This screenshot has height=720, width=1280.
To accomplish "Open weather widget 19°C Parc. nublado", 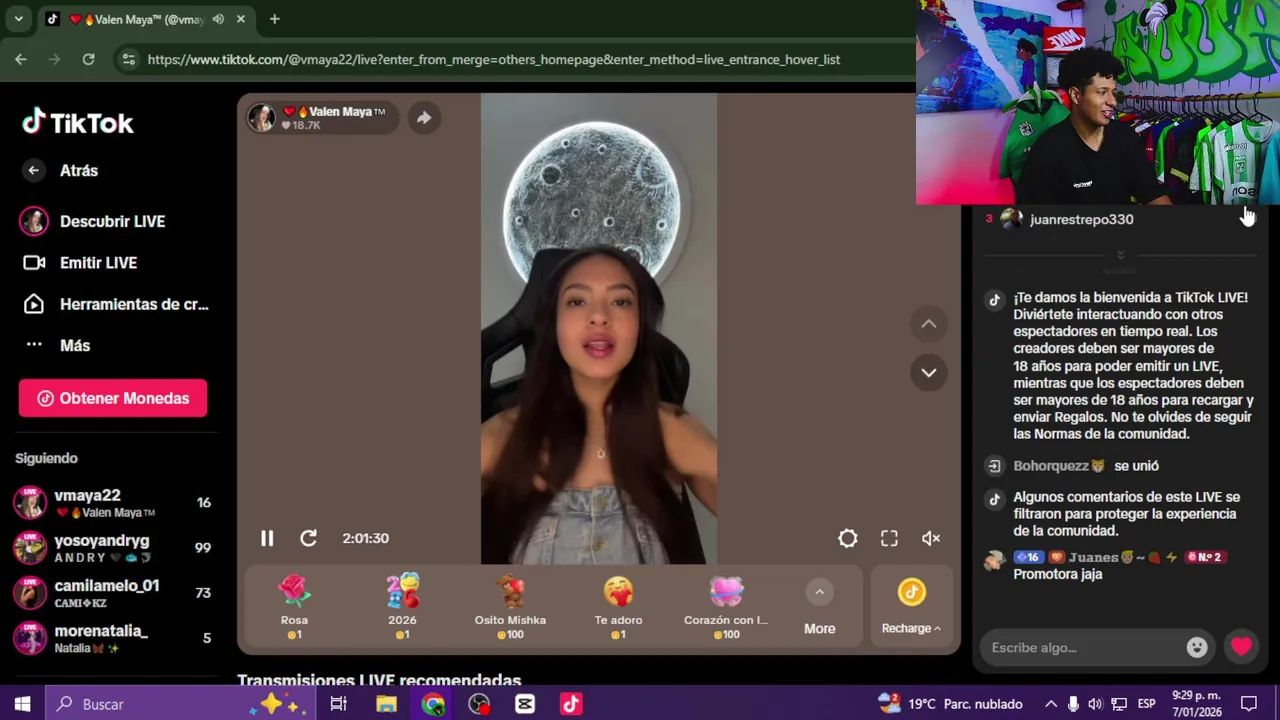I will [x=950, y=704].
